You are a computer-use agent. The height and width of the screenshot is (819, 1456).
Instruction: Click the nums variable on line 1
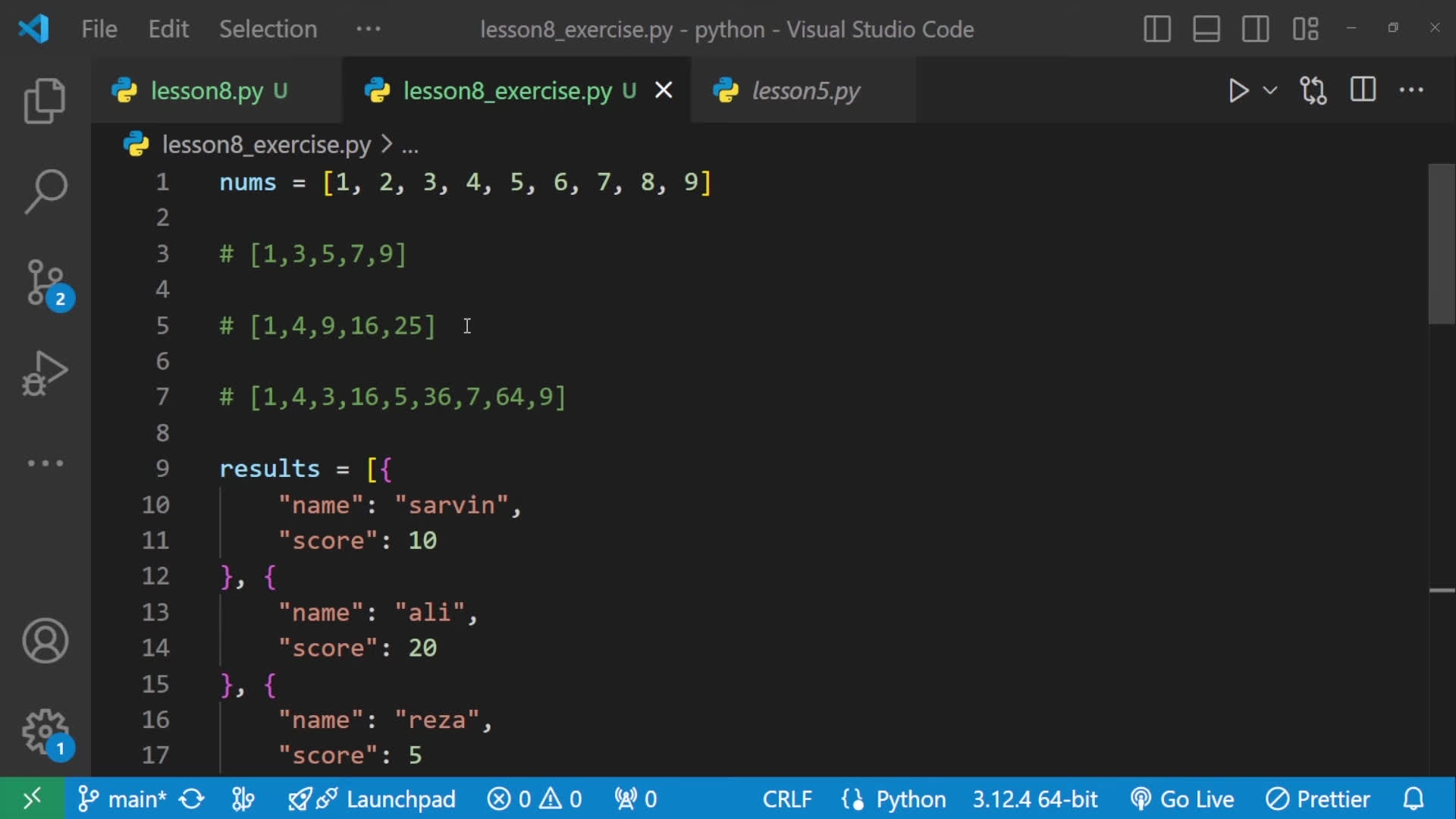pyautogui.click(x=247, y=183)
